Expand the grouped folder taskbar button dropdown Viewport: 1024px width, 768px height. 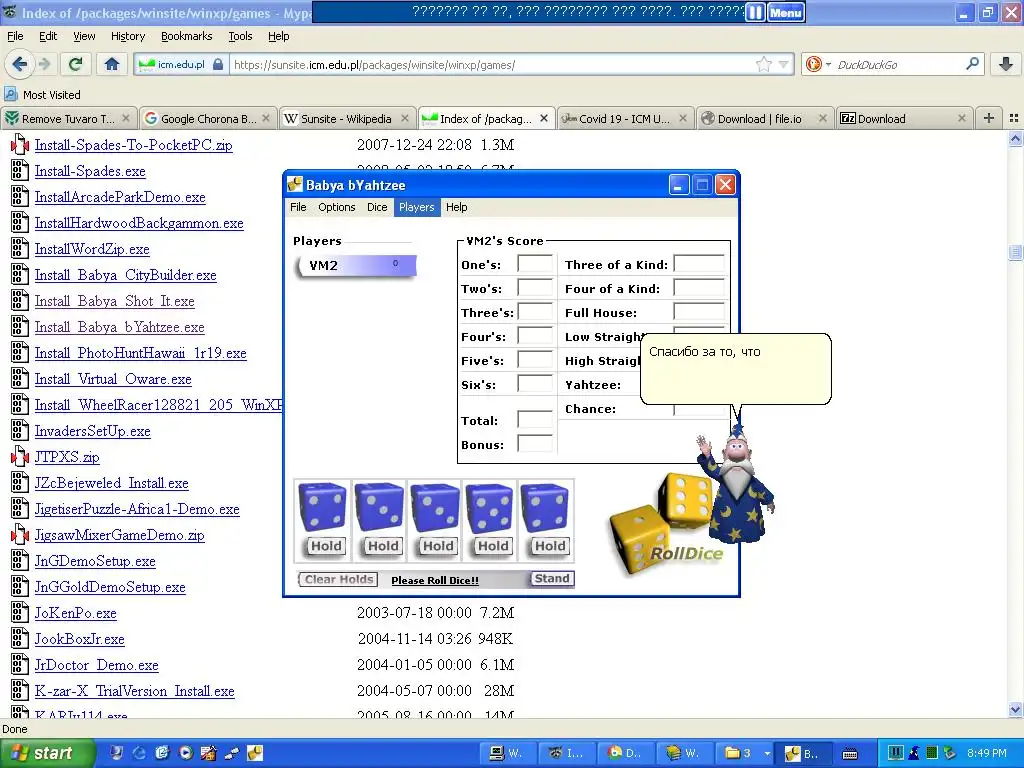(x=767, y=753)
